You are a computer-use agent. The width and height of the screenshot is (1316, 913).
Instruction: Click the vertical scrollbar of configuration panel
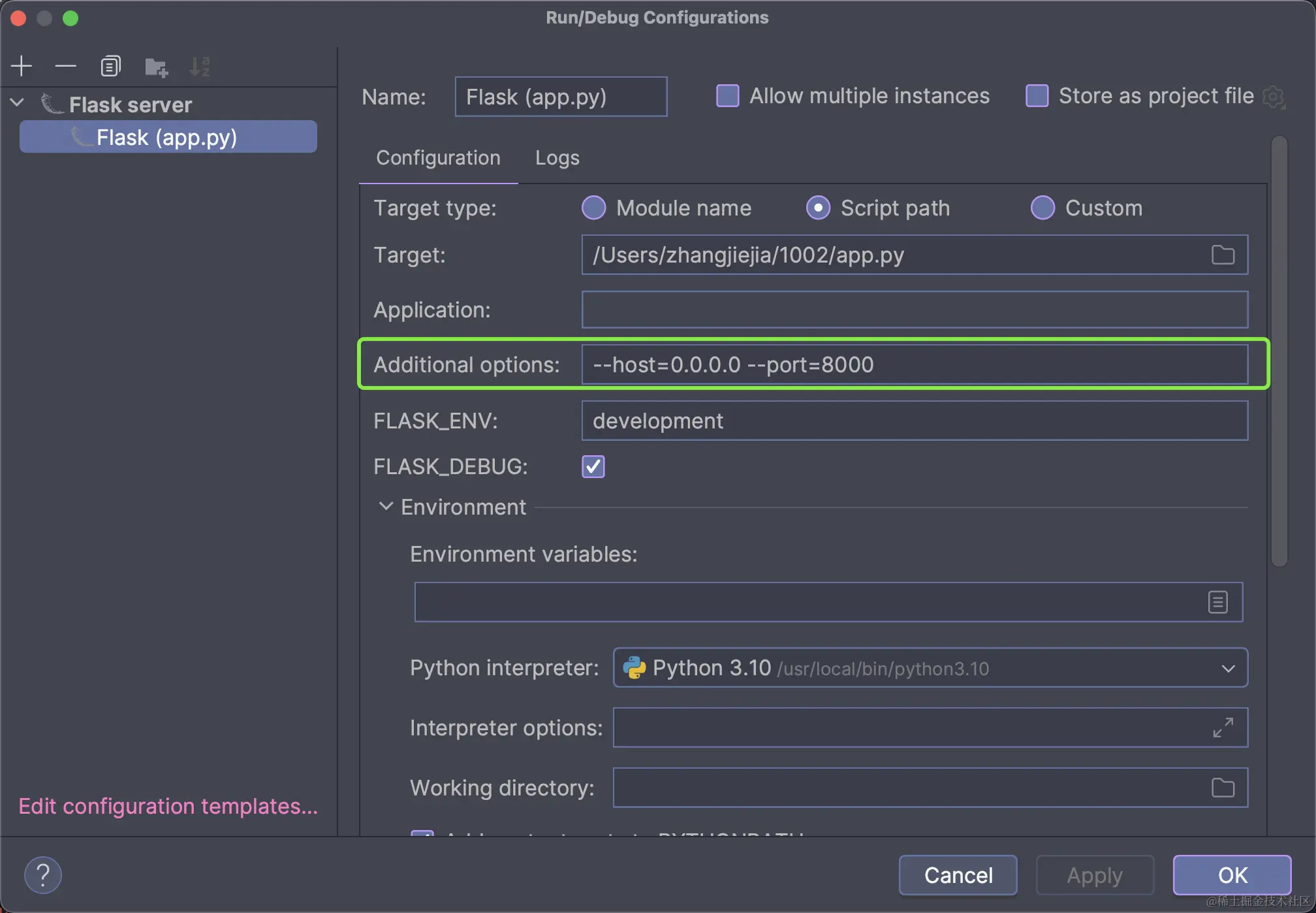coord(1279,353)
